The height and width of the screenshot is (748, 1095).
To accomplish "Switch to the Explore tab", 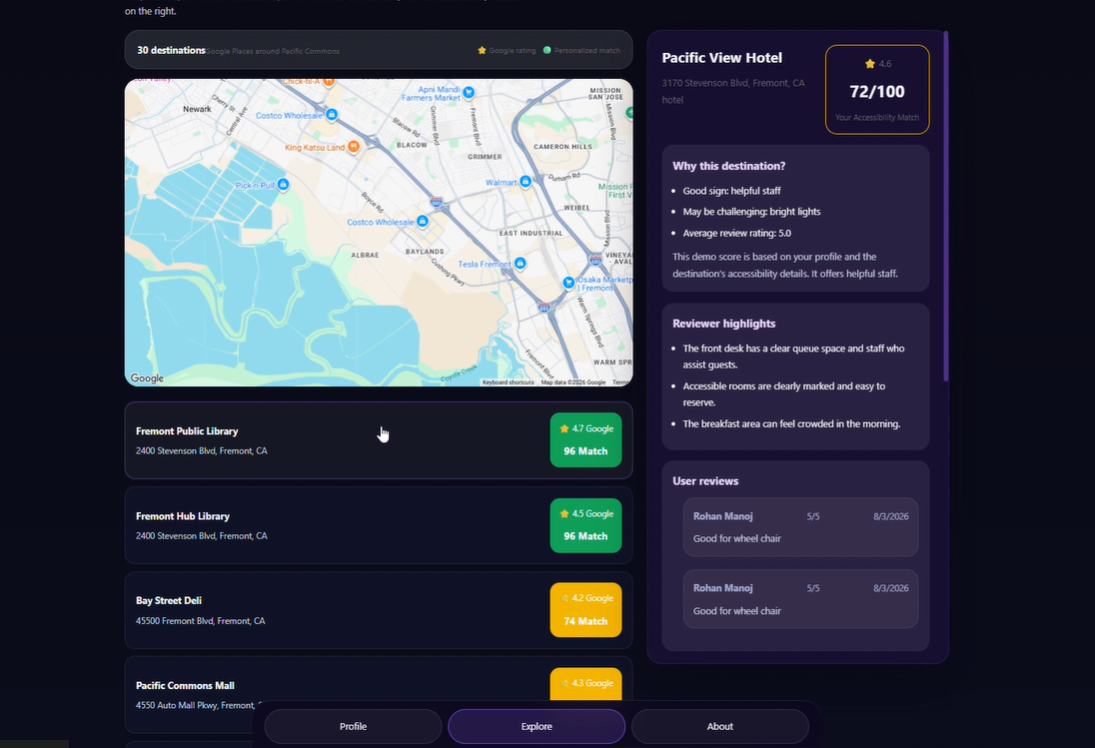I will point(536,726).
